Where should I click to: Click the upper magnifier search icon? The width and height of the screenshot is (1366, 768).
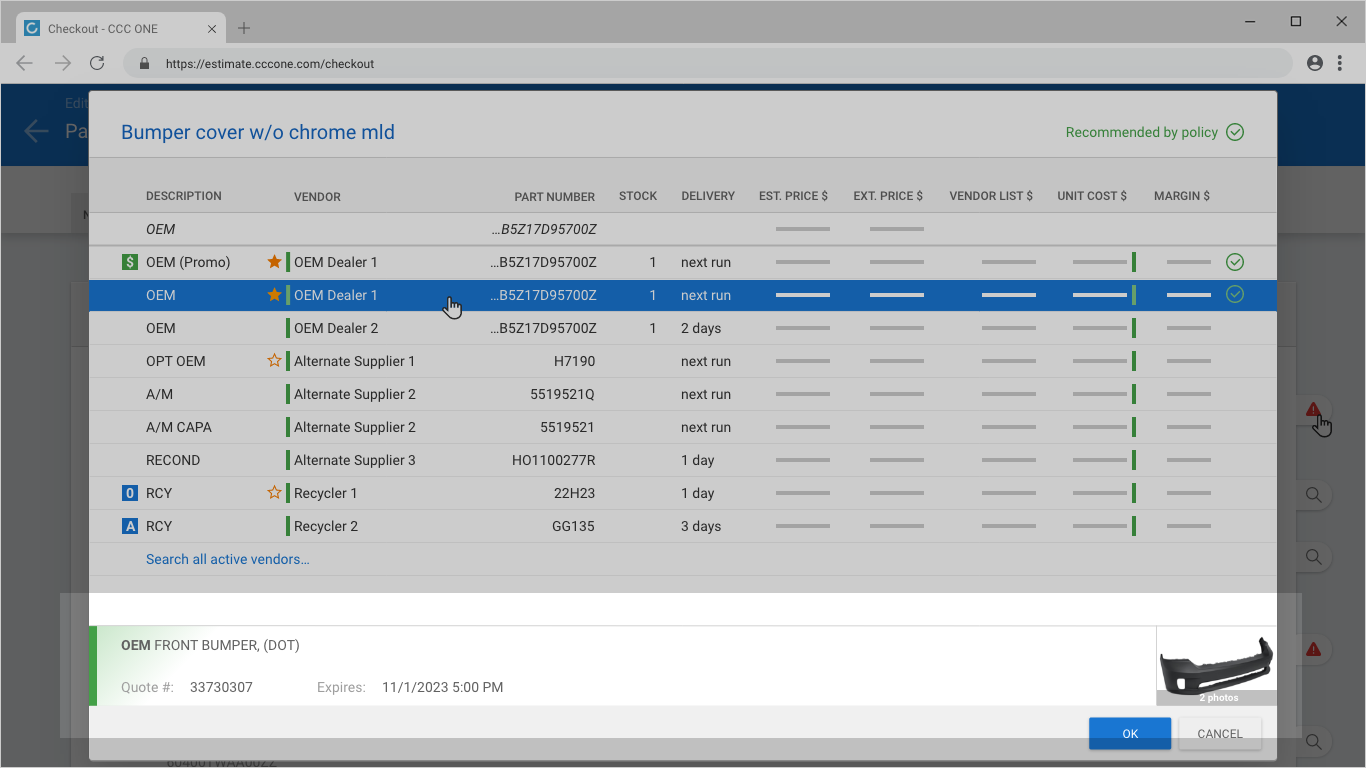pyautogui.click(x=1314, y=495)
